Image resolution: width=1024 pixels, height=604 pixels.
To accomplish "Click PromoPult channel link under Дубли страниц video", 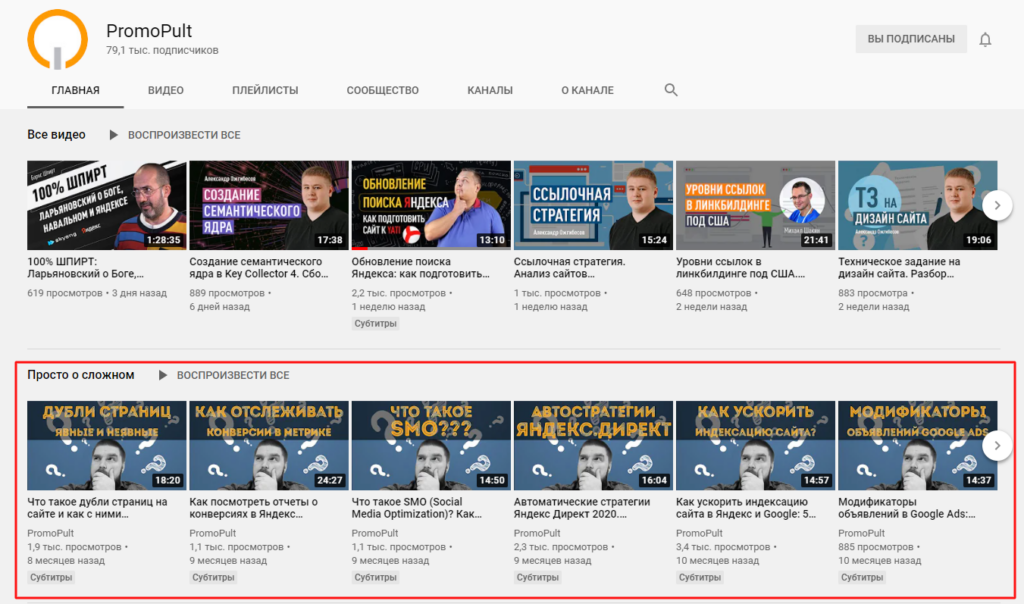I will (50, 533).
